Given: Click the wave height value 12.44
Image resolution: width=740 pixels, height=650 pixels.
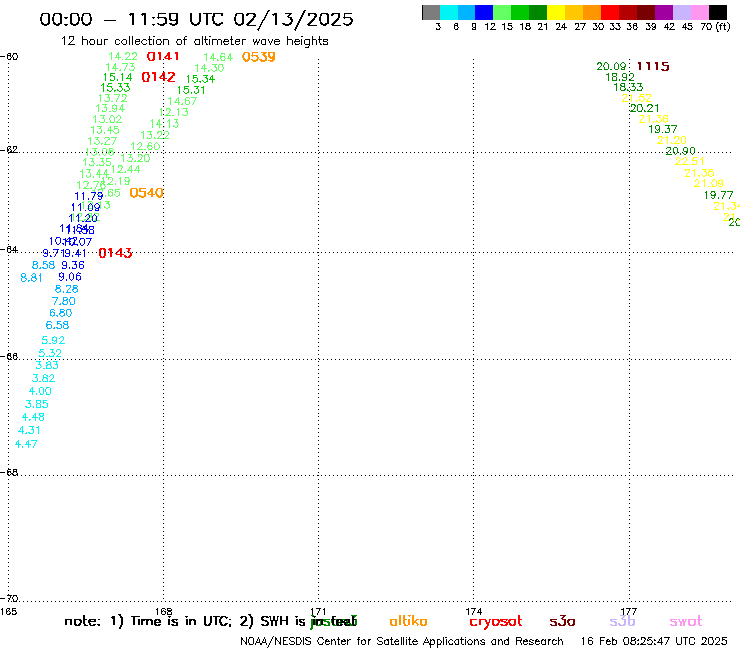Looking at the screenshot, I should [x=126, y=169].
